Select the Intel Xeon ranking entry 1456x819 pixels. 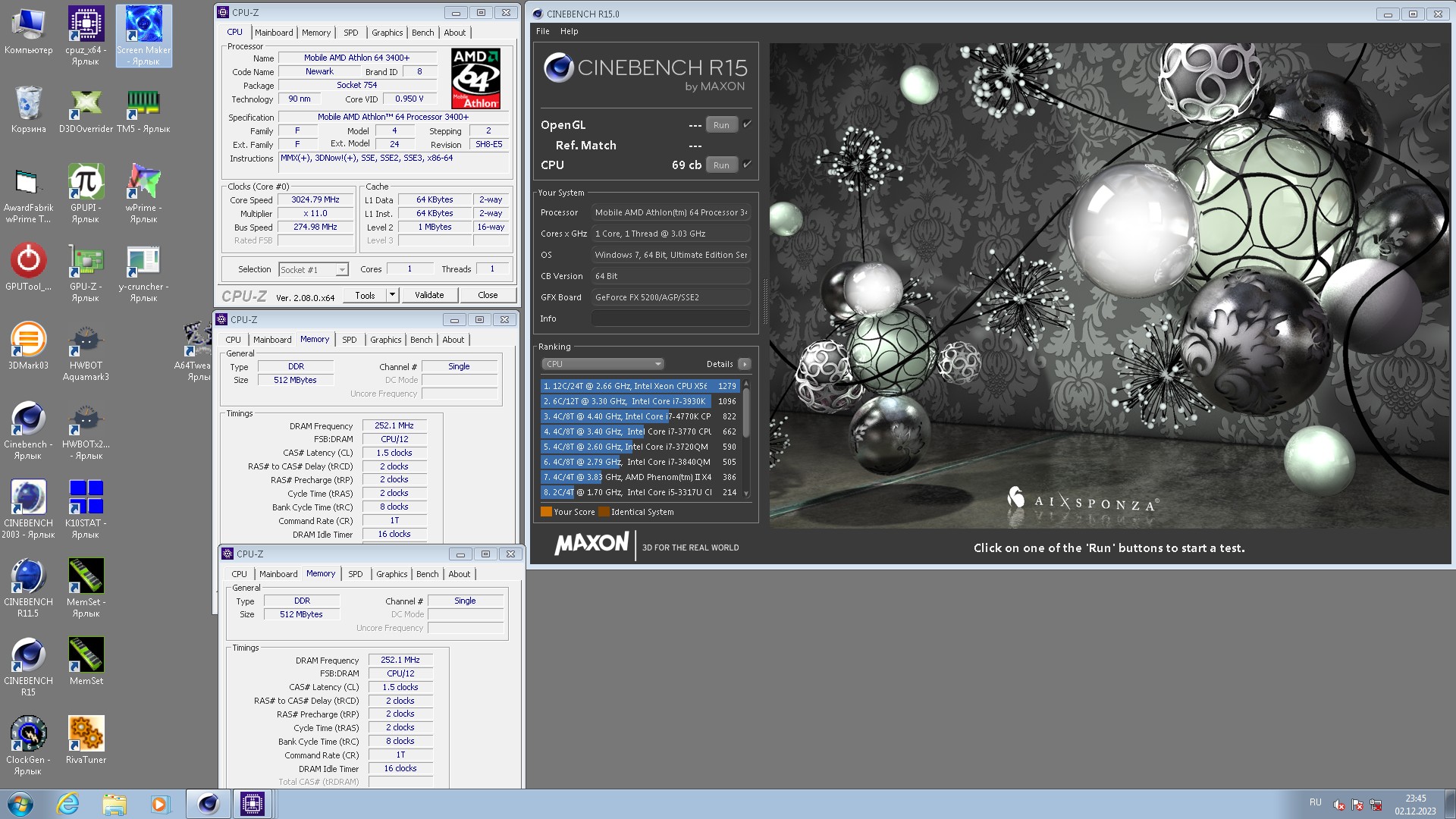(639, 386)
